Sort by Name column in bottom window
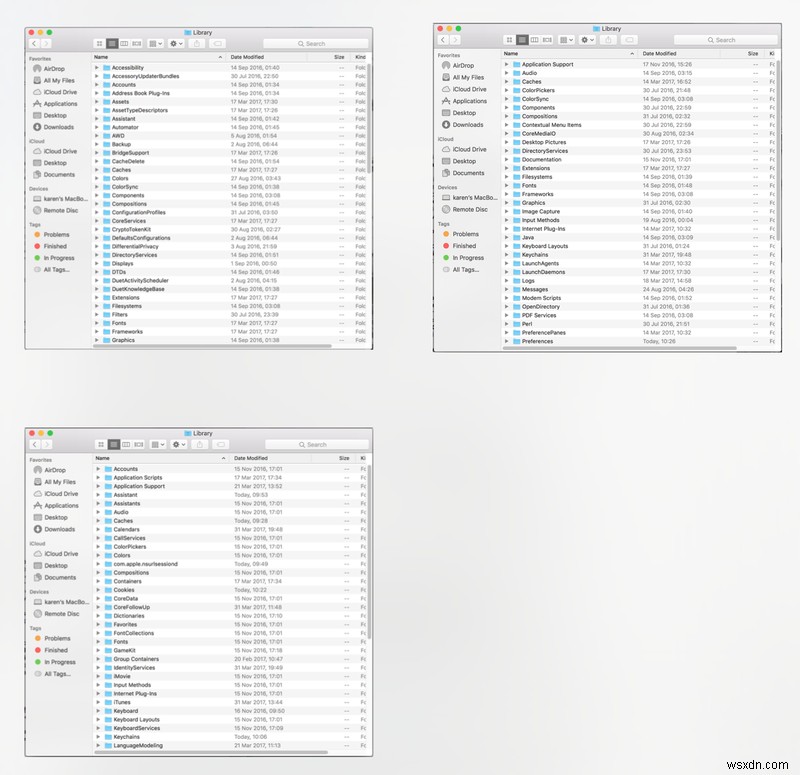This screenshot has height=775, width=800. coord(161,458)
